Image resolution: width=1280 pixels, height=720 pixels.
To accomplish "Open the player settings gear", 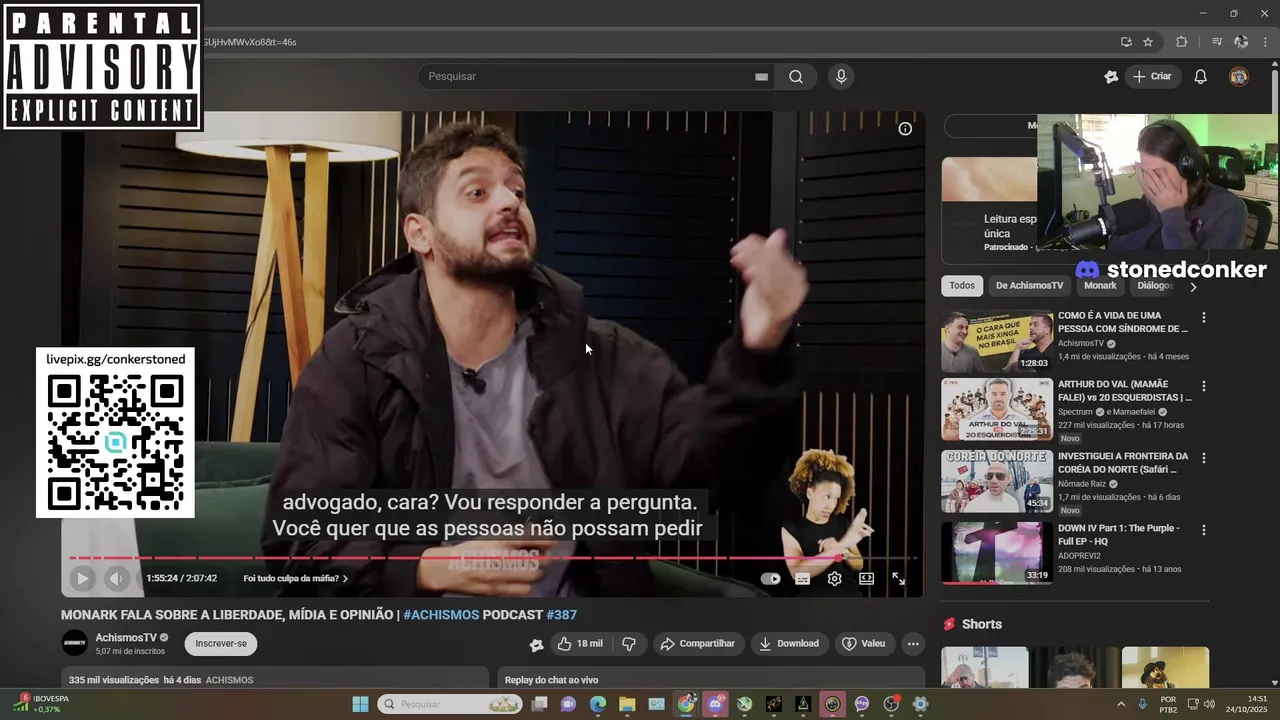I will 834,578.
